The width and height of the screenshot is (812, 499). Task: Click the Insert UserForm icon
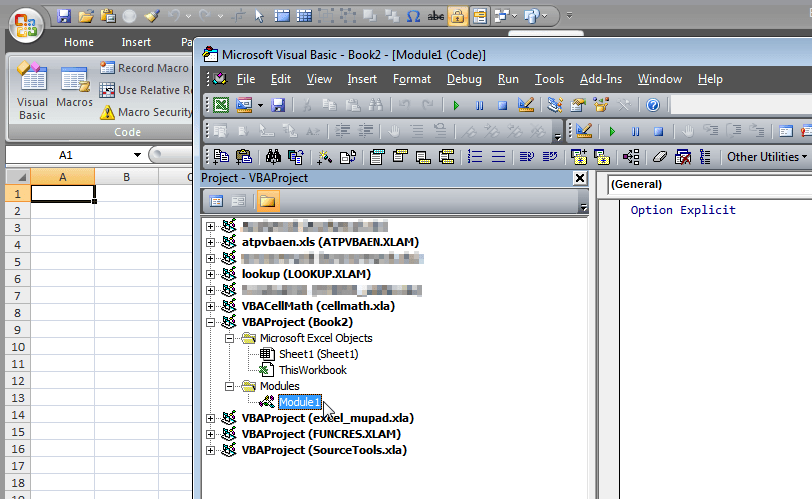click(x=244, y=105)
